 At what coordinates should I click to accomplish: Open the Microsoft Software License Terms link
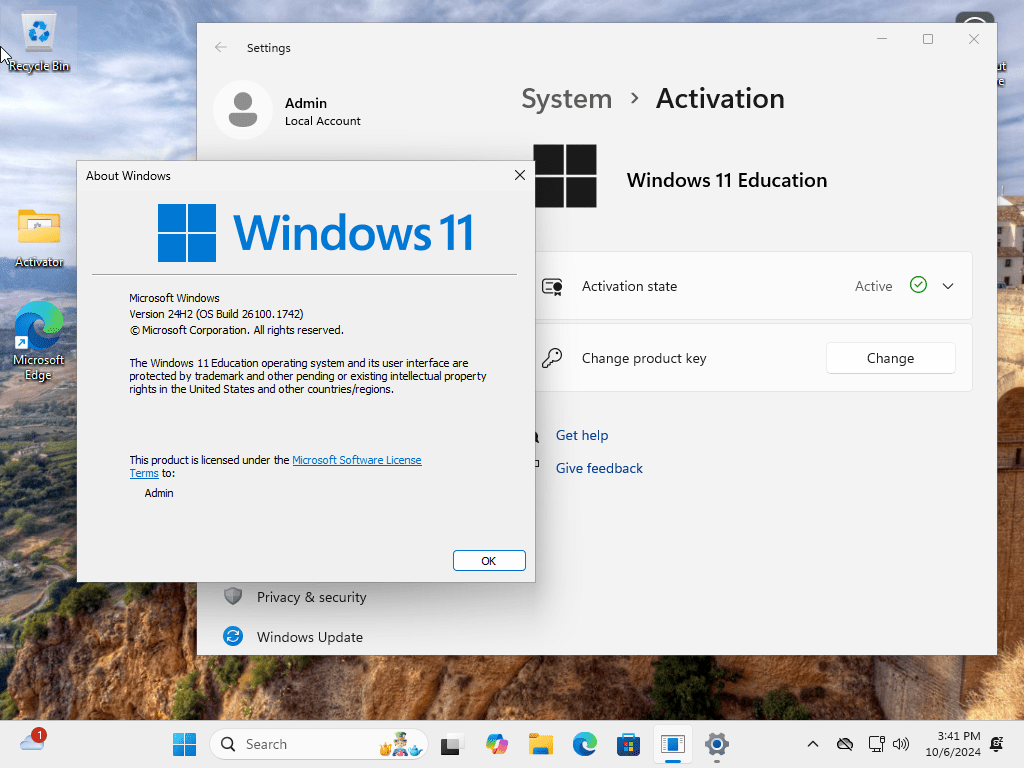(x=356, y=460)
